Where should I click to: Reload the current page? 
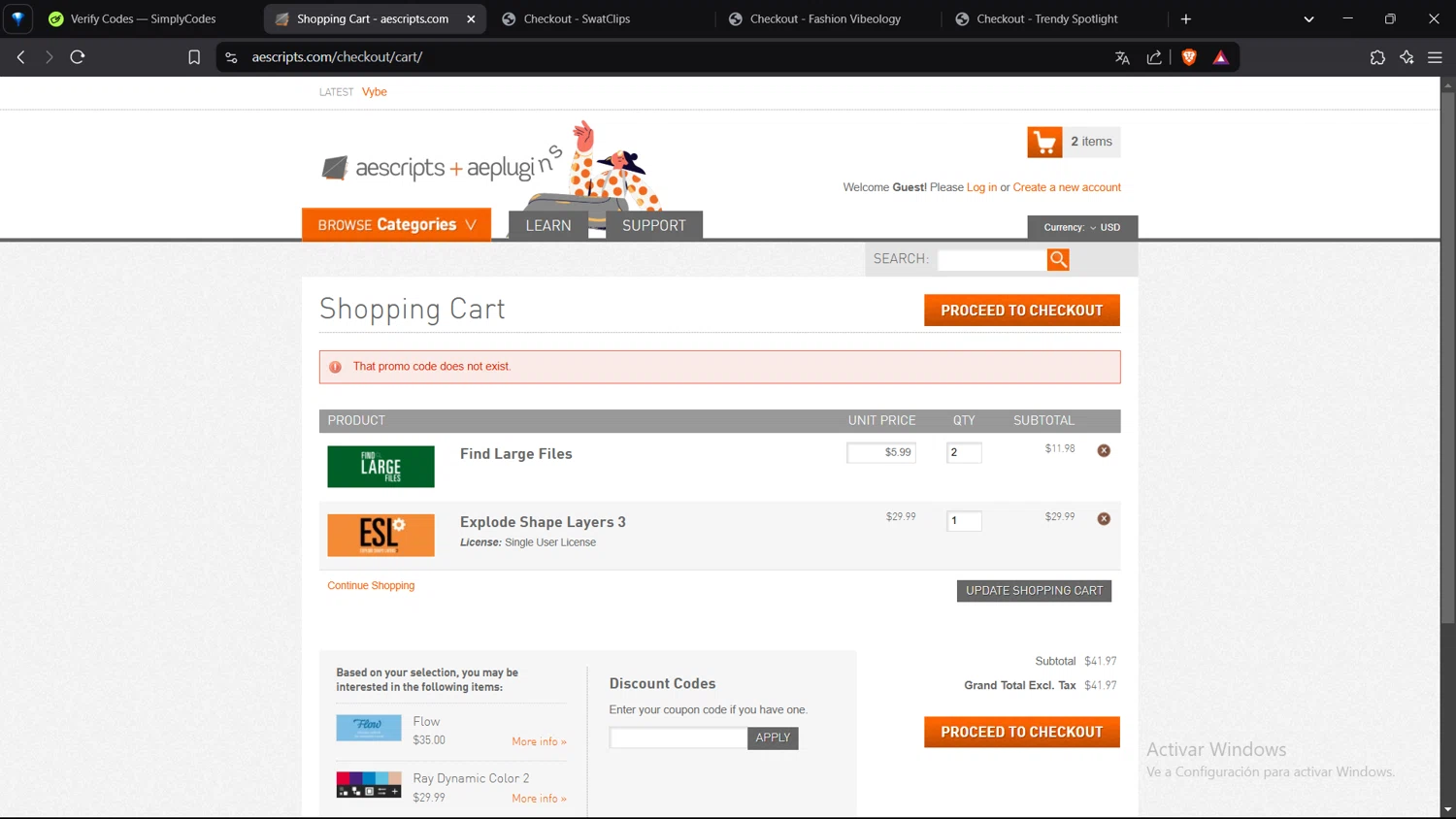tap(78, 57)
